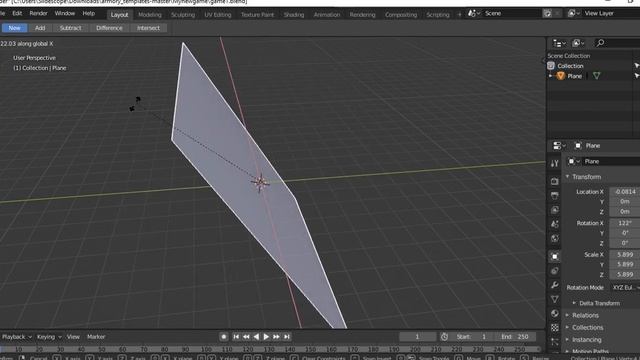Open the Modifiers wrench tab

point(554,285)
